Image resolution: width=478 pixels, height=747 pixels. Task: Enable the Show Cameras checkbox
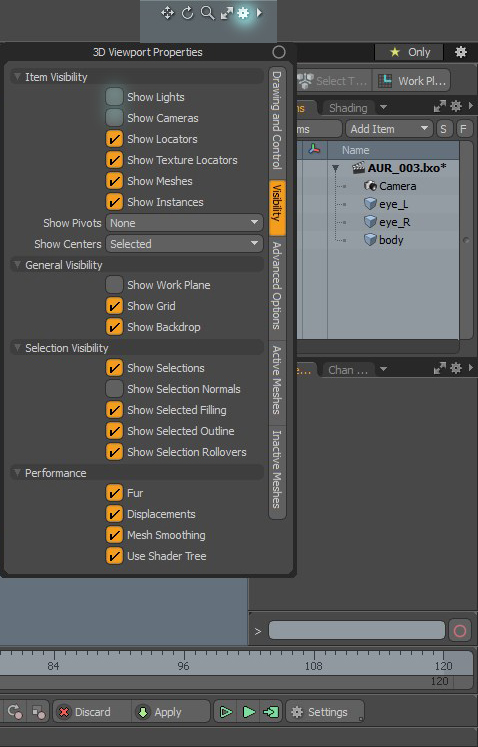[x=114, y=118]
